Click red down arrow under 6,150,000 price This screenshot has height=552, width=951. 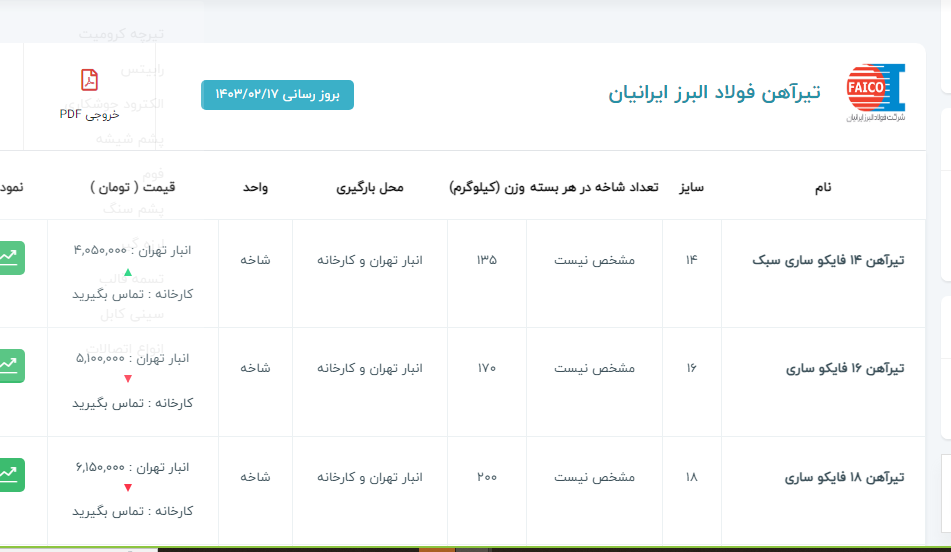pyautogui.click(x=127, y=488)
